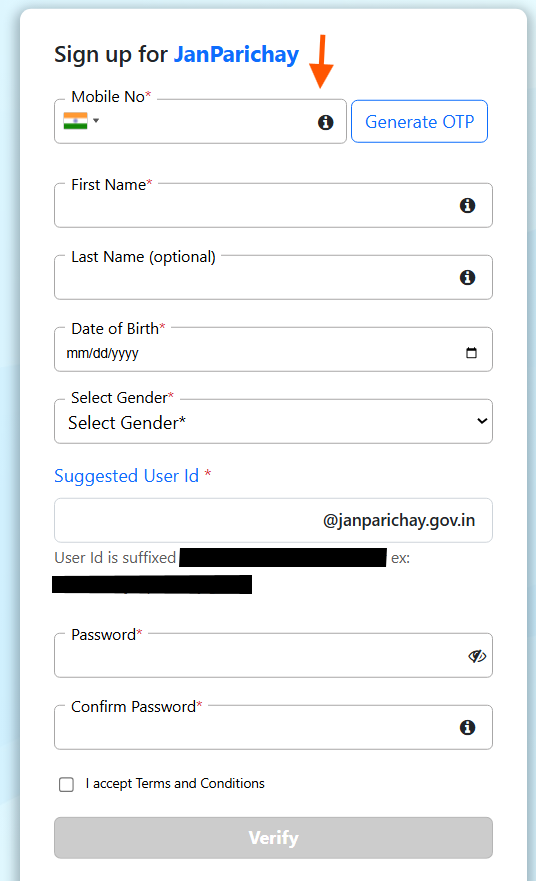Screen dimensions: 536x881
Task: Click the Verify button
Action: 274,838
